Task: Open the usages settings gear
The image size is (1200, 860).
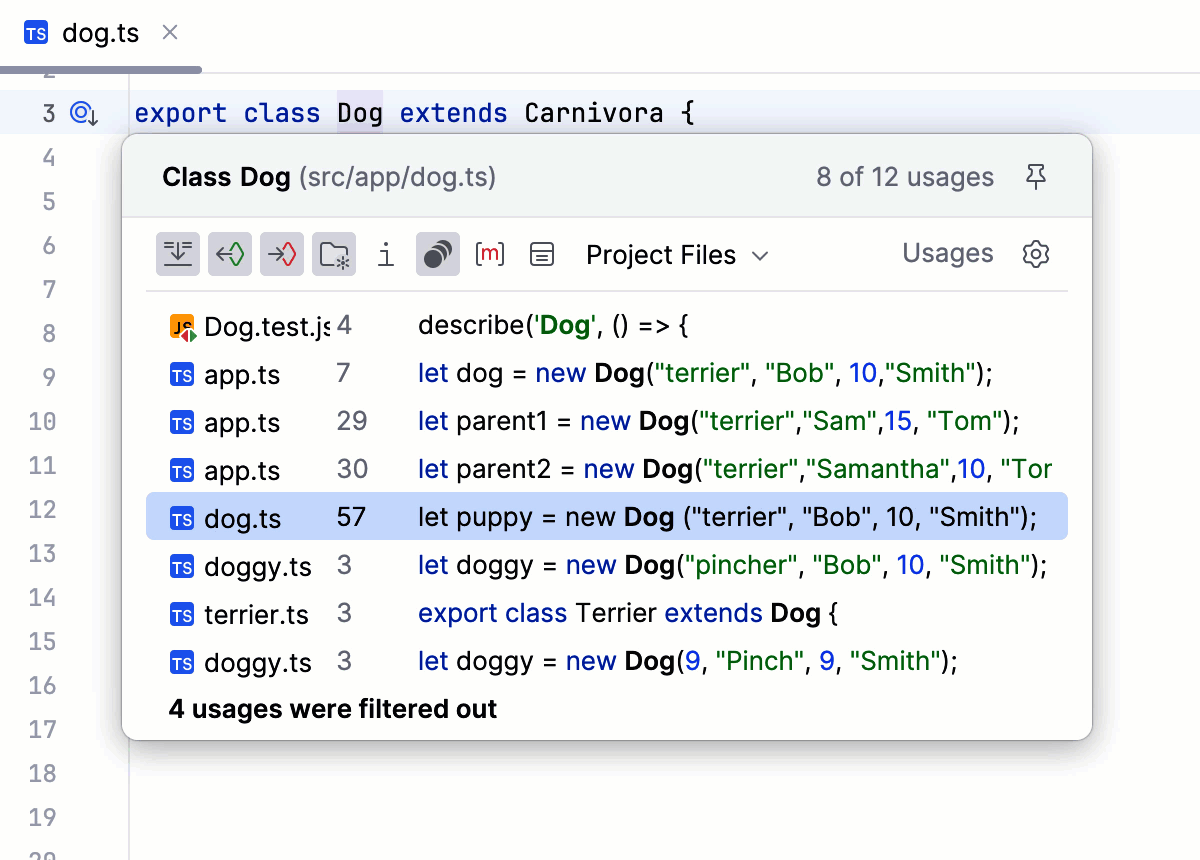Action: 1035,254
